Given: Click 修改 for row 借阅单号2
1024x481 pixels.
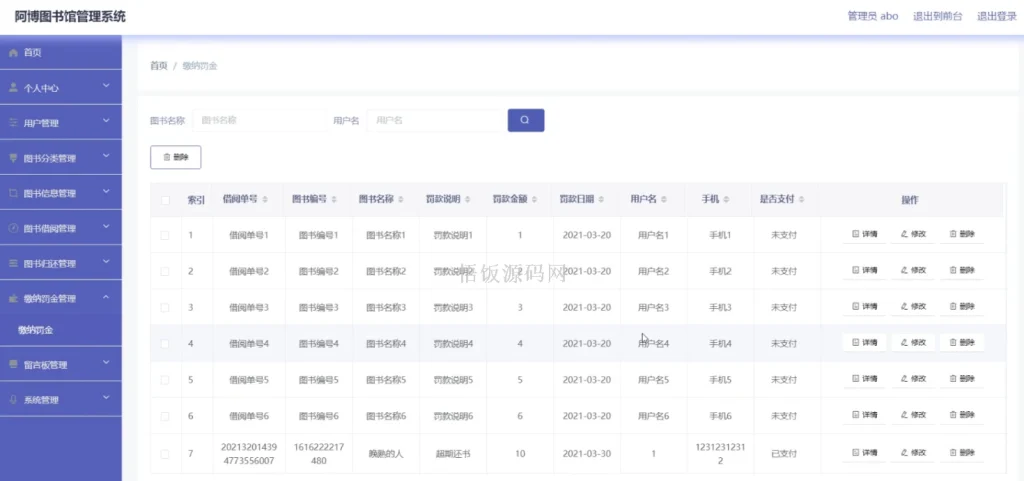Looking at the screenshot, I should tap(913, 270).
